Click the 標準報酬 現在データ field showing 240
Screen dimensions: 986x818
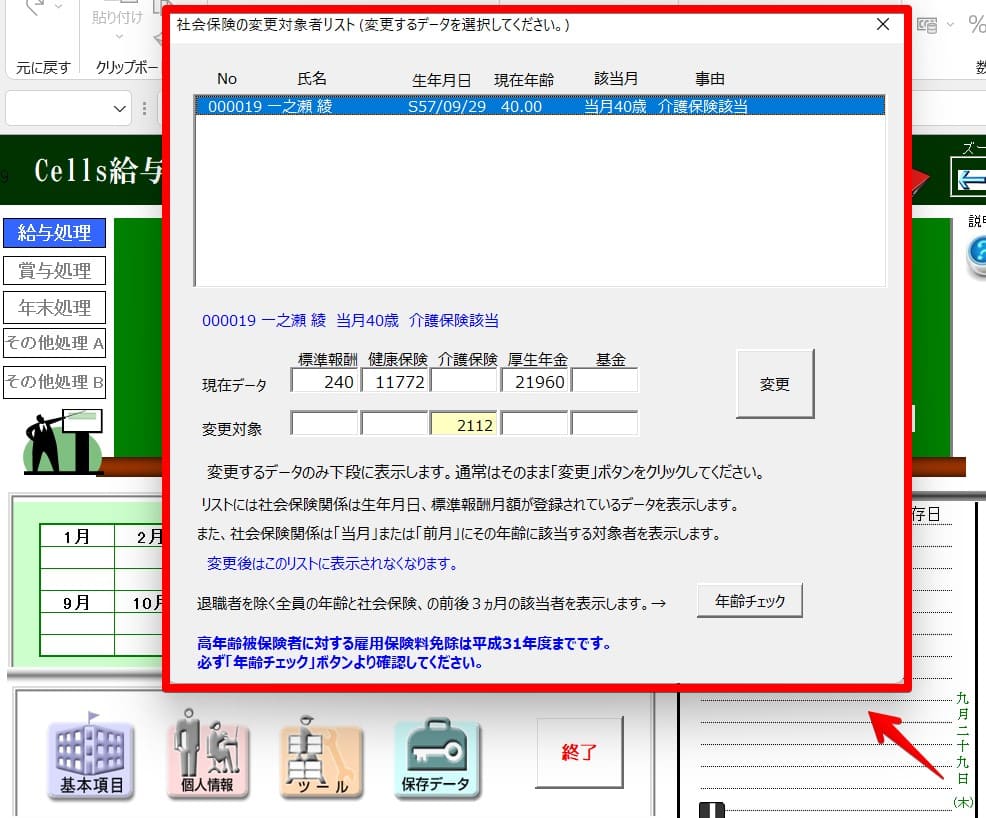pos(324,382)
